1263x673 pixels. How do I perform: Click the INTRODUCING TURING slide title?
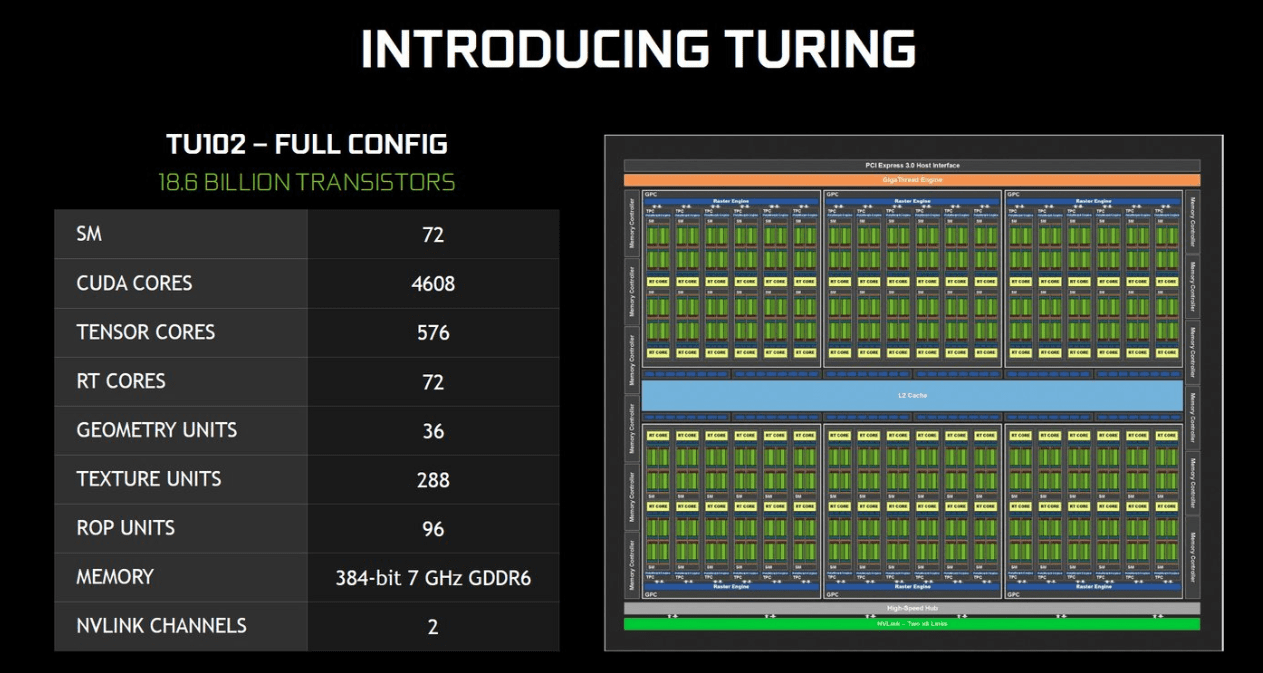point(638,49)
